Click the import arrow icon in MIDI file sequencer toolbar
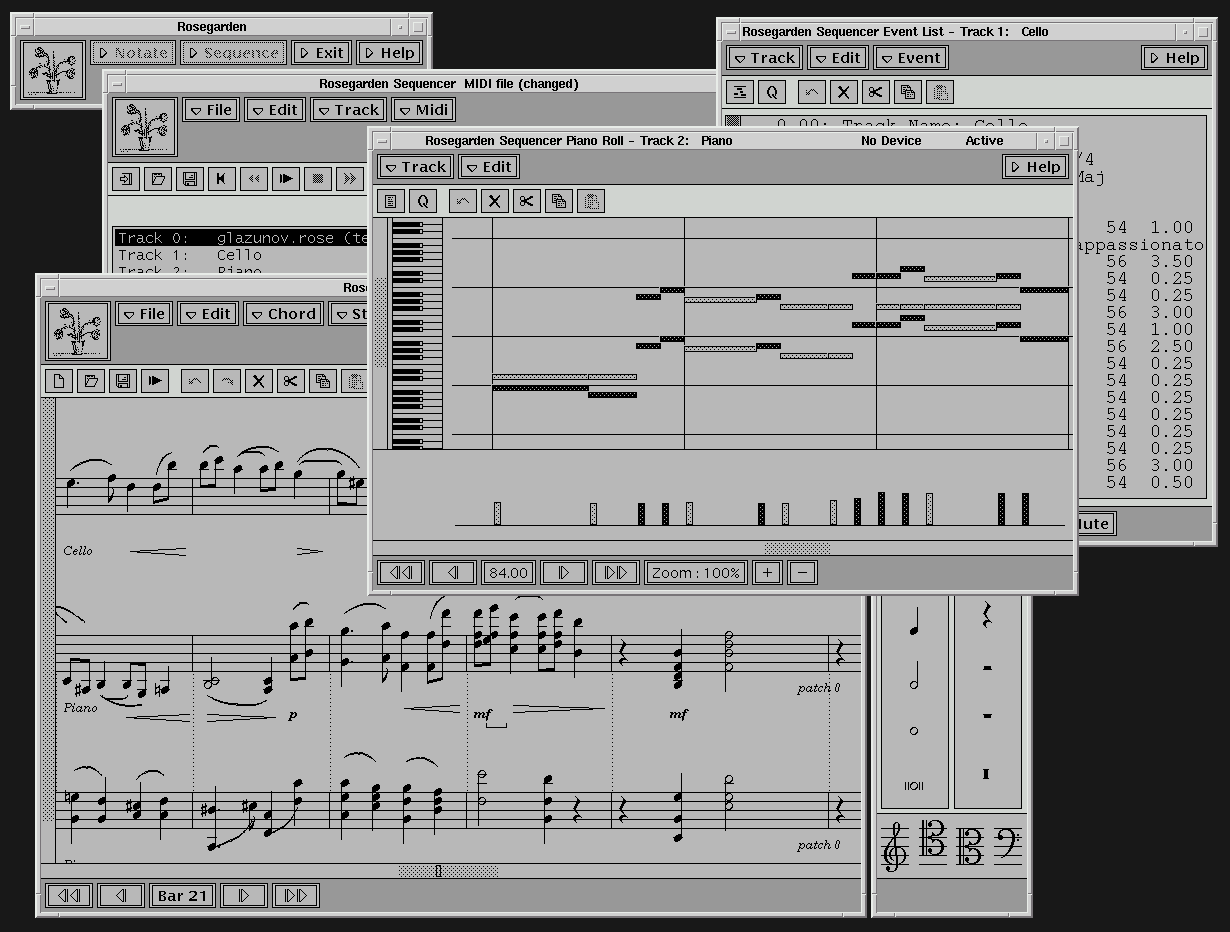Screen dimensions: 1230x932 point(125,179)
